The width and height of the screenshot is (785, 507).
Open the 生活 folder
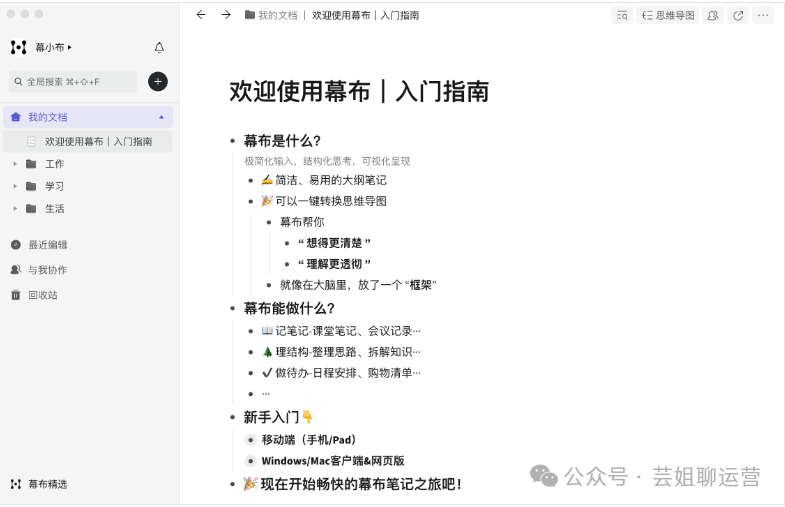[55, 209]
